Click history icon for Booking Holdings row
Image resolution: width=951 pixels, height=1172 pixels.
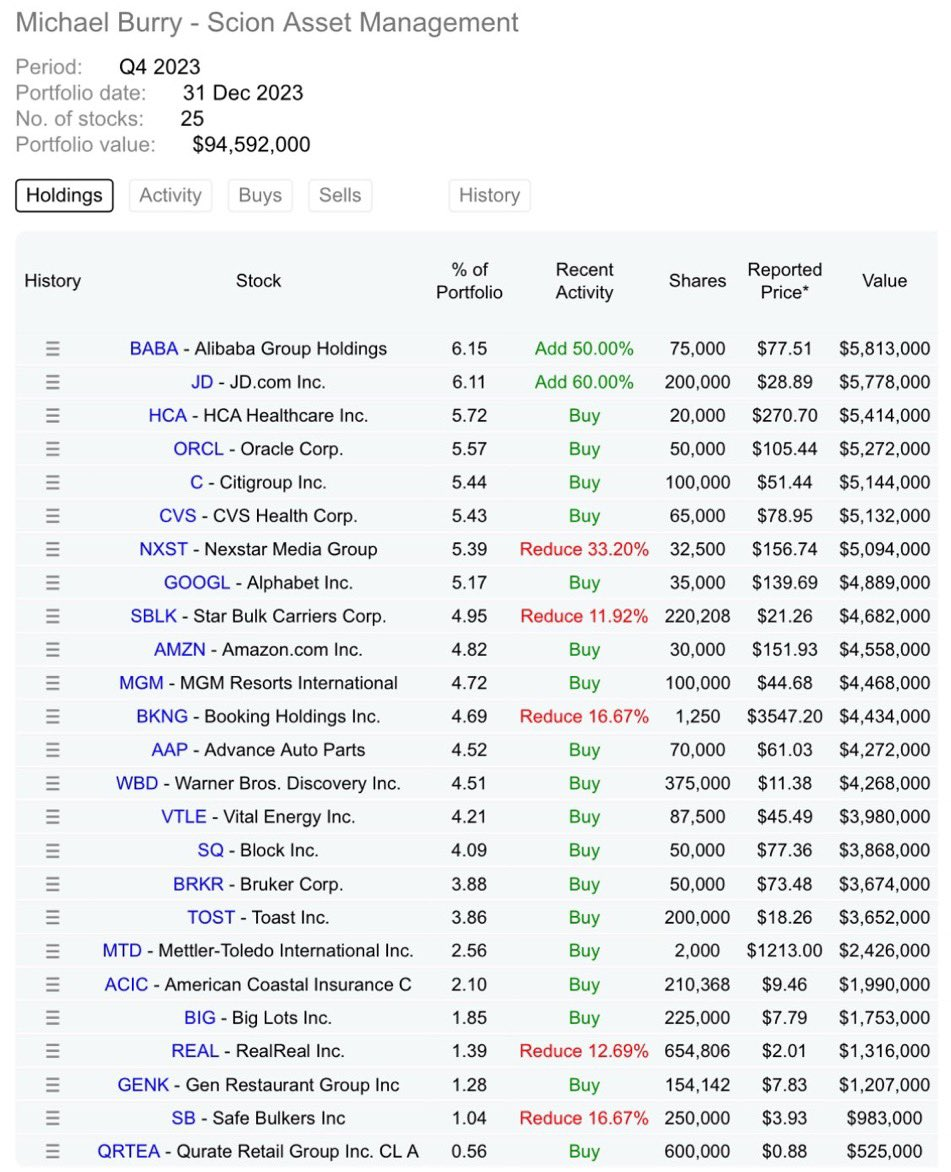(53, 717)
